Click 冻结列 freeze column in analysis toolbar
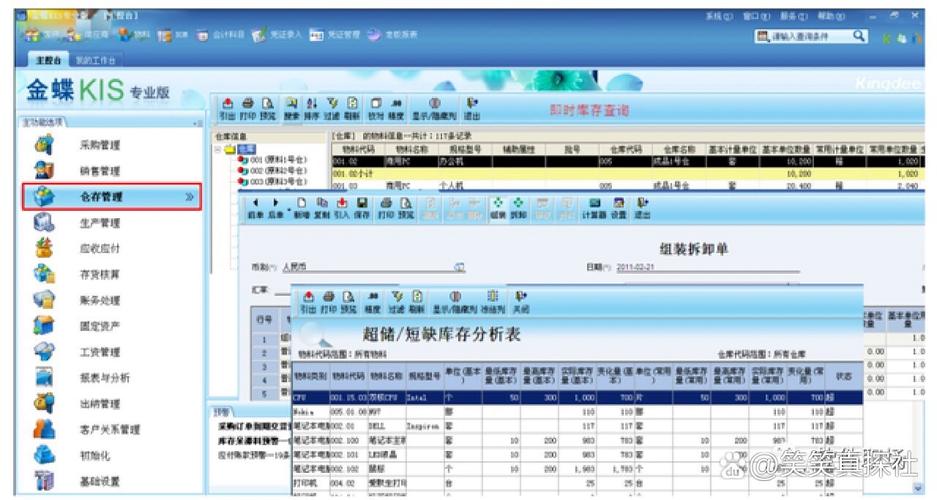The height and width of the screenshot is (500, 937). click(493, 302)
